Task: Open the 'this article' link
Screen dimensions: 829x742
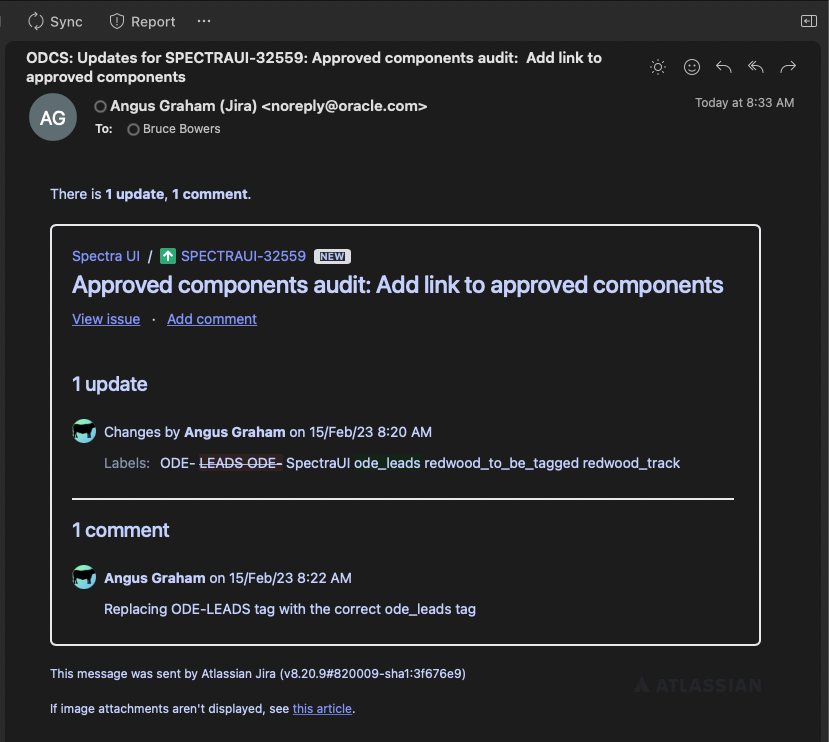Action: pyautogui.click(x=322, y=709)
